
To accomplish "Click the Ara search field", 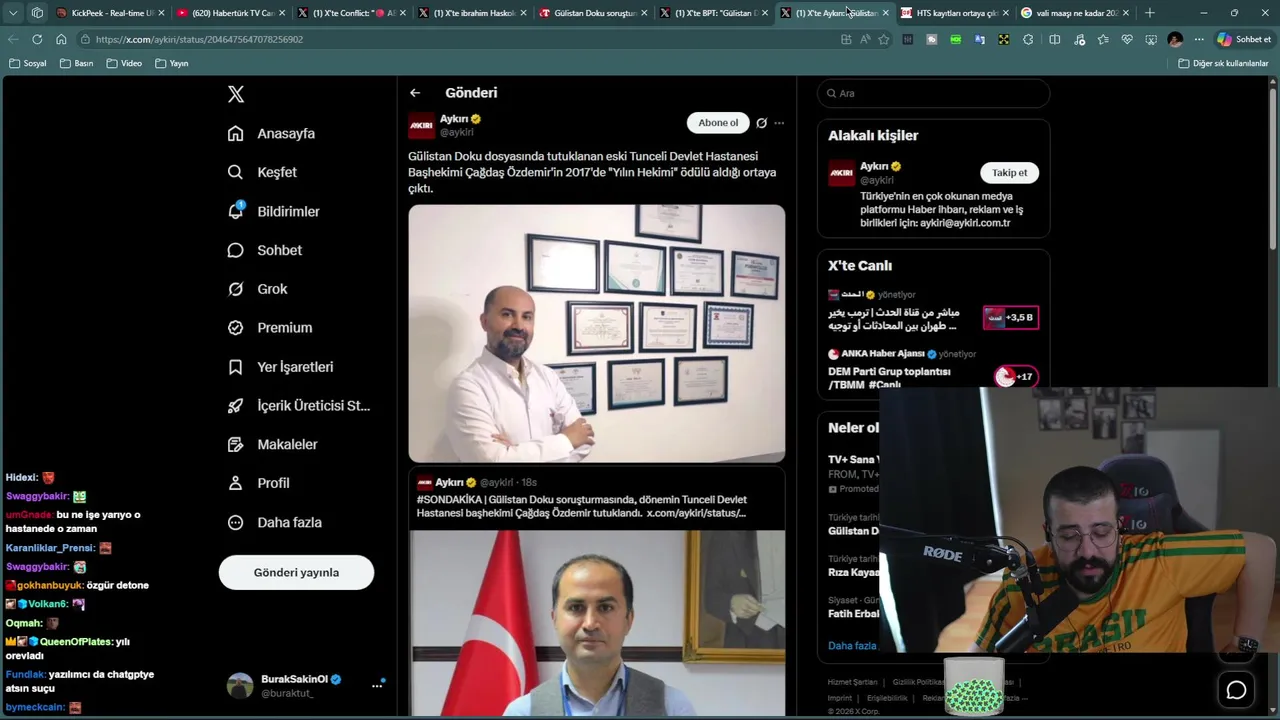I will tap(933, 93).
